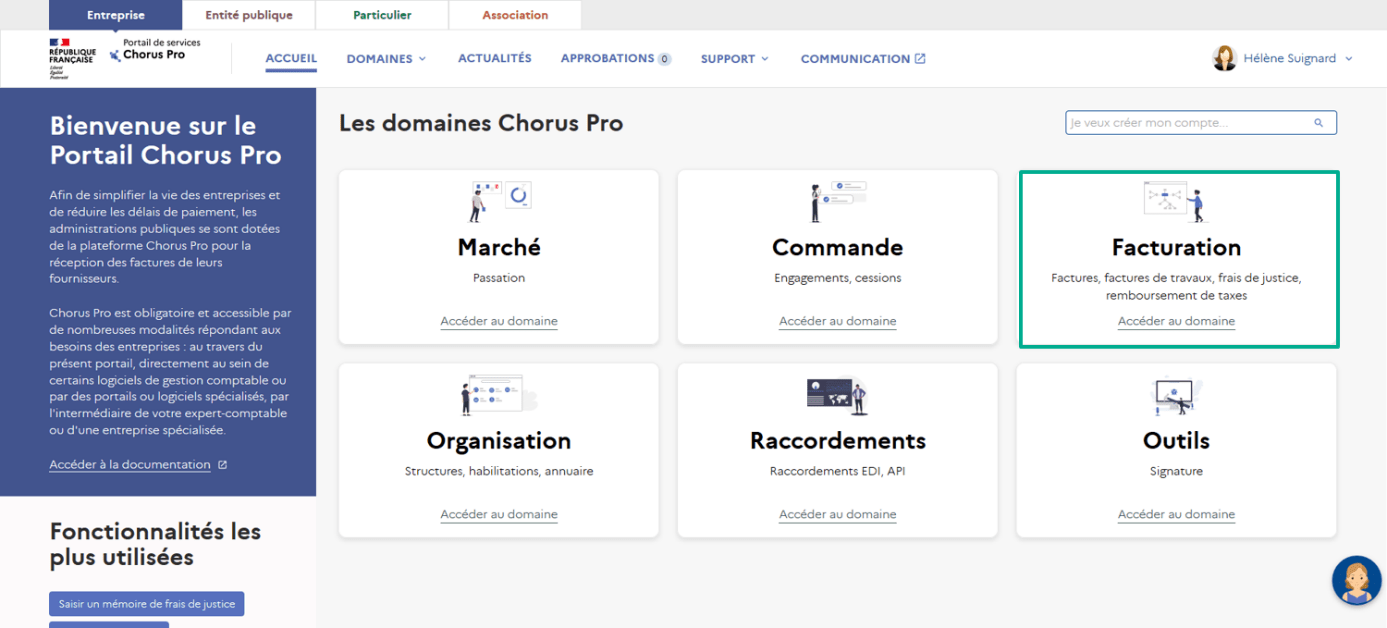Click the Commande domain illustration
Viewport: 1387px width, 628px height.
pyautogui.click(x=837, y=201)
